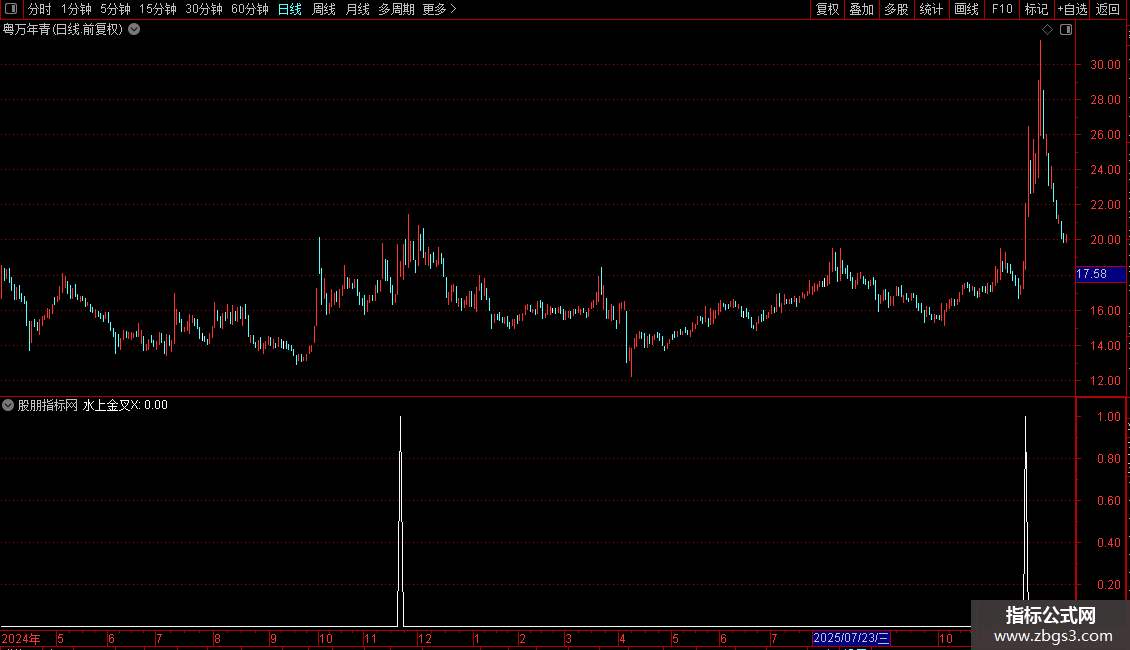Screen dimensions: 1130x650
Task: Add stock via +自选 button
Action: point(1072,9)
